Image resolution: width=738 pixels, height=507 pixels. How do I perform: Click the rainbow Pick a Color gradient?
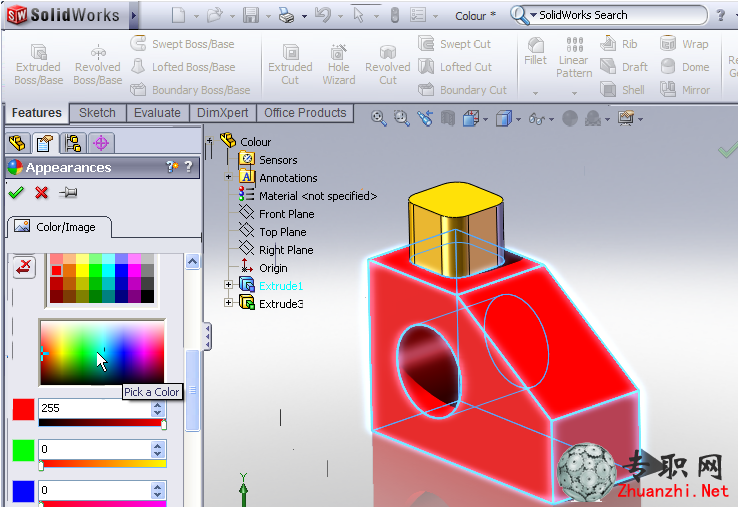pyautogui.click(x=103, y=353)
